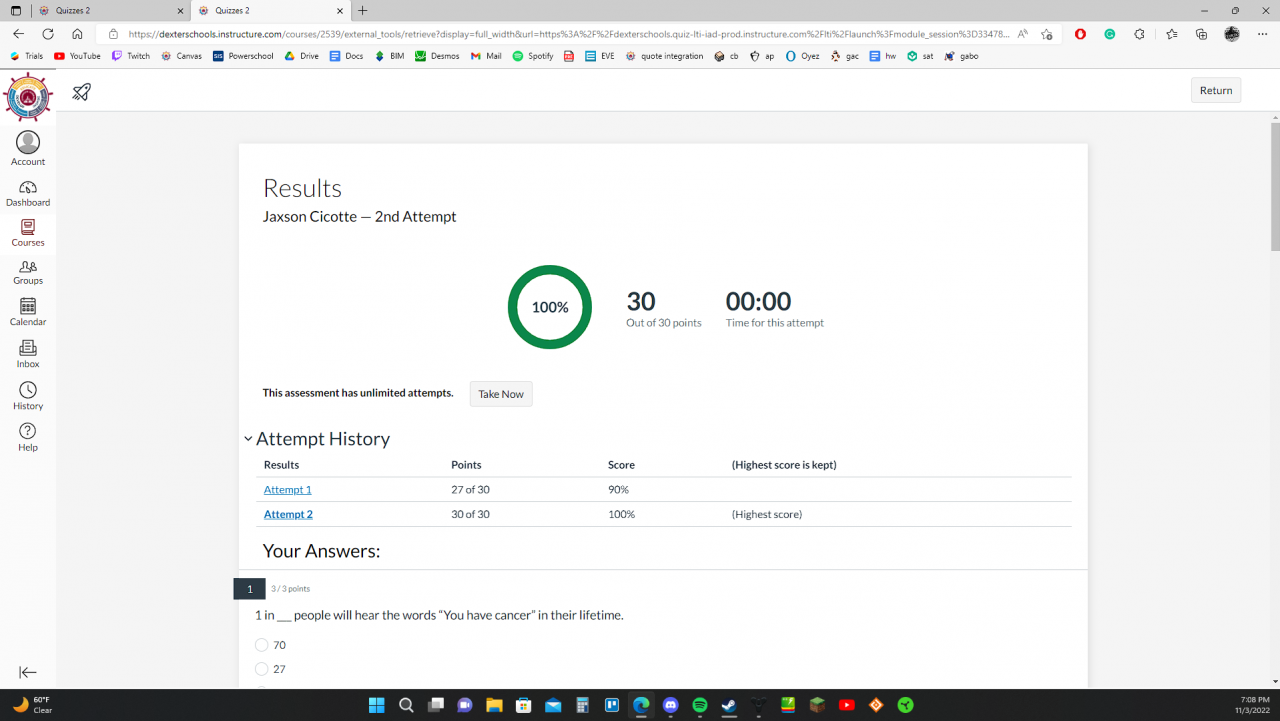1280x721 pixels.
Task: Open the Calendar in sidebar
Action: tap(28, 312)
